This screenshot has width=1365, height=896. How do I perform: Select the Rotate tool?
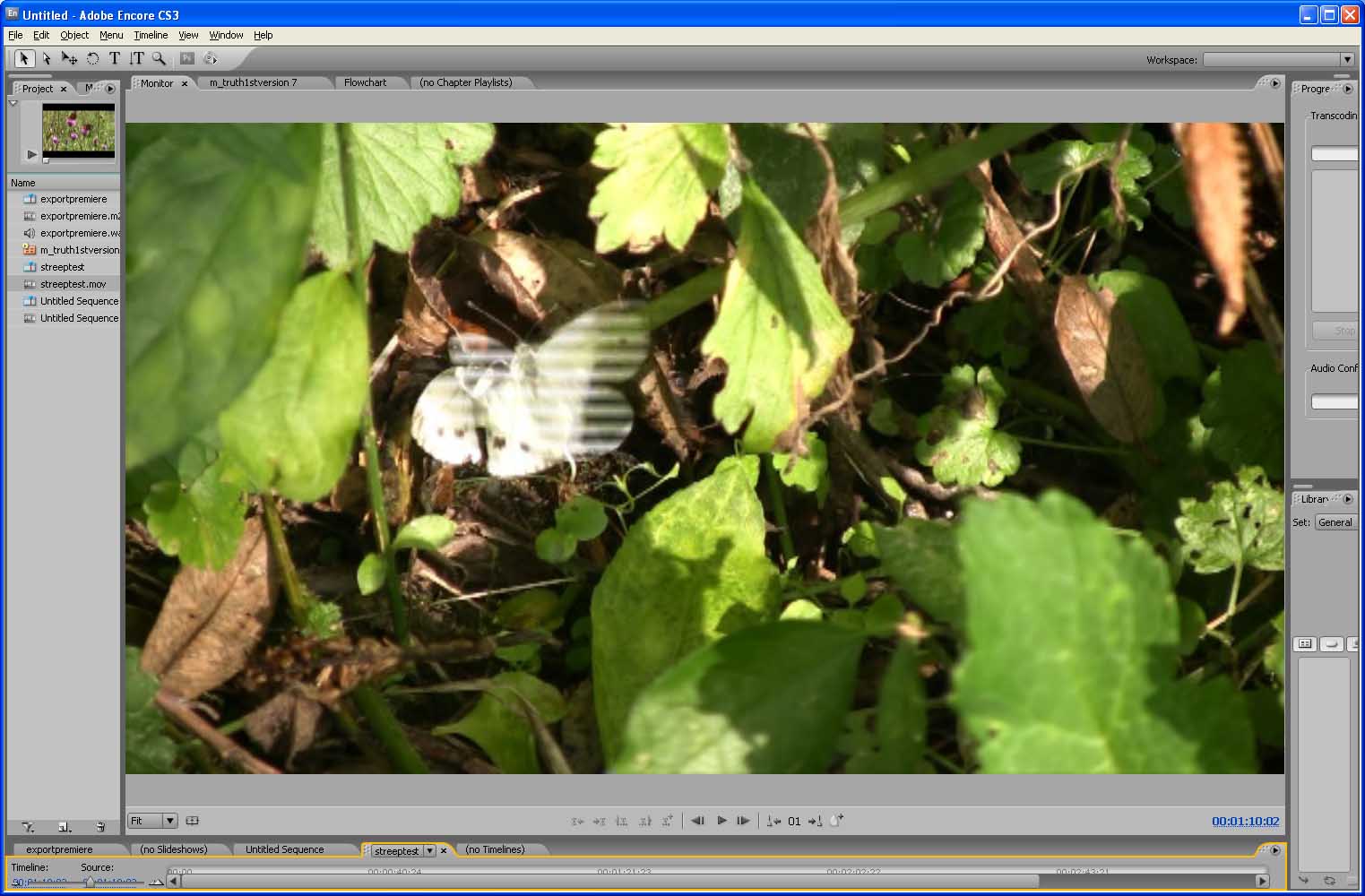point(92,58)
